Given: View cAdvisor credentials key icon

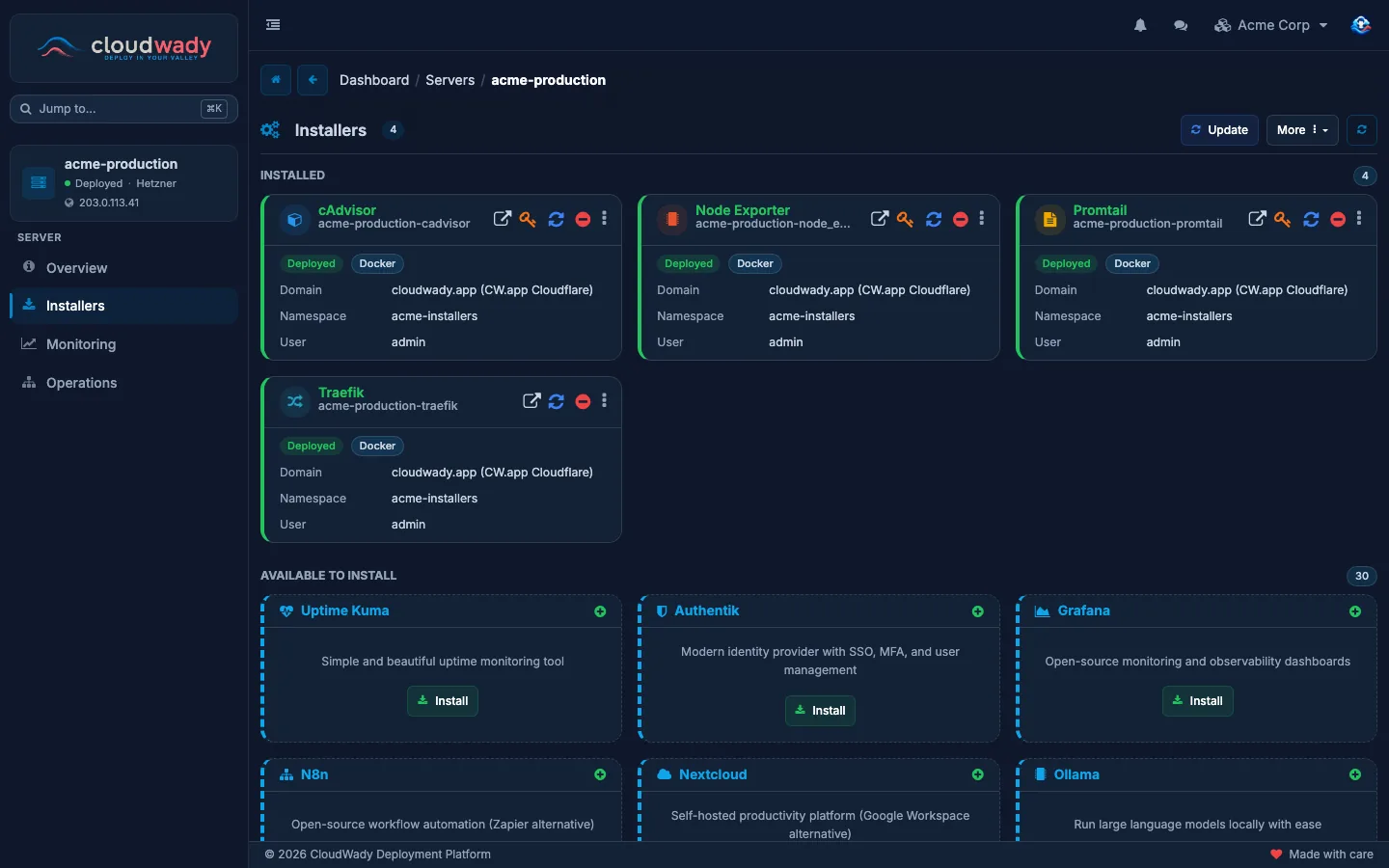Looking at the screenshot, I should click(x=528, y=219).
